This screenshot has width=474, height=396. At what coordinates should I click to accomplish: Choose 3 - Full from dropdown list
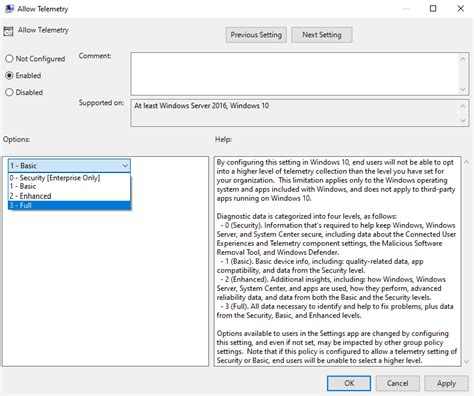click(69, 205)
